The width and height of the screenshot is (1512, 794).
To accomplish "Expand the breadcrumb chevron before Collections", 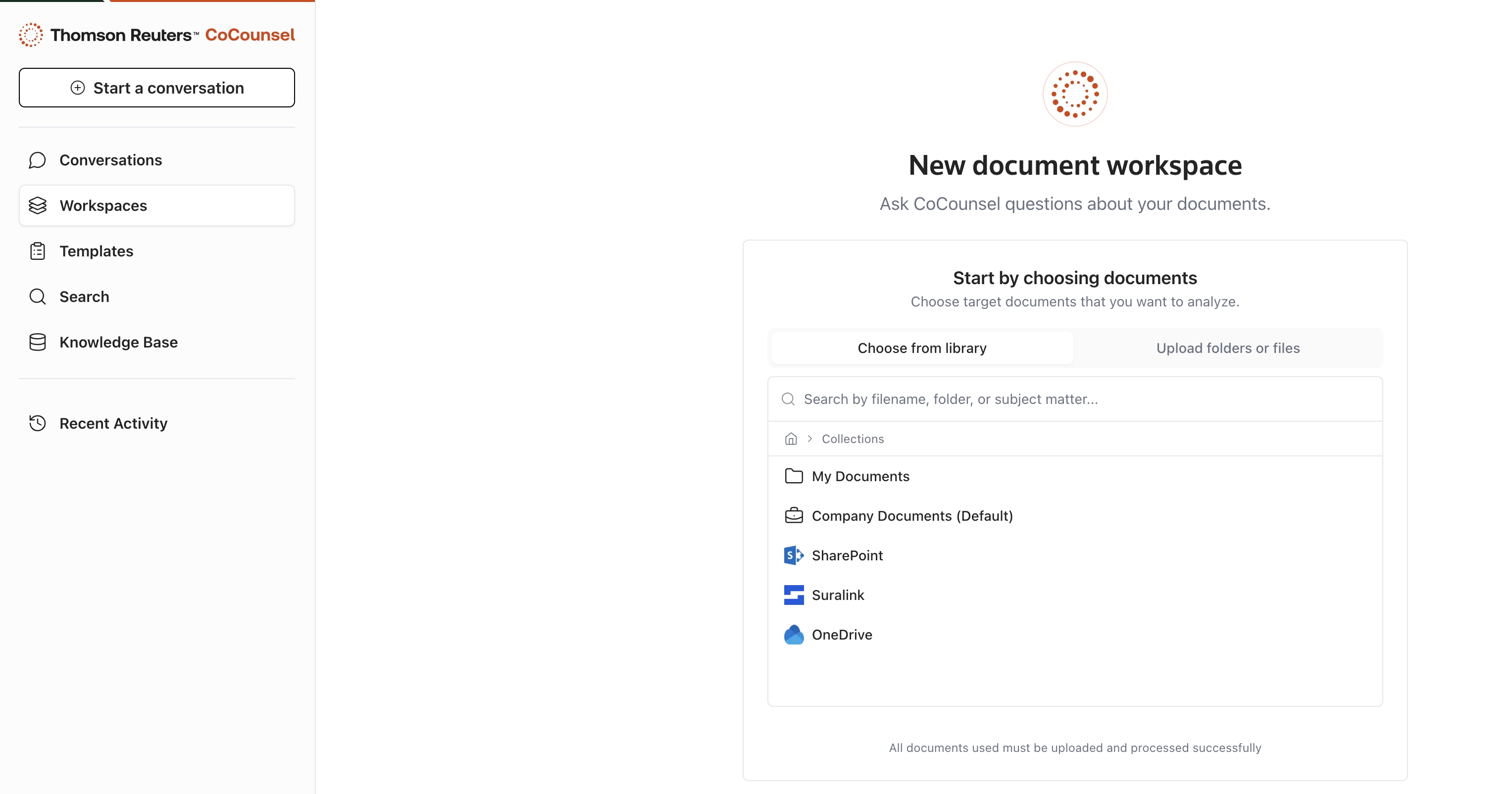I will coord(809,439).
